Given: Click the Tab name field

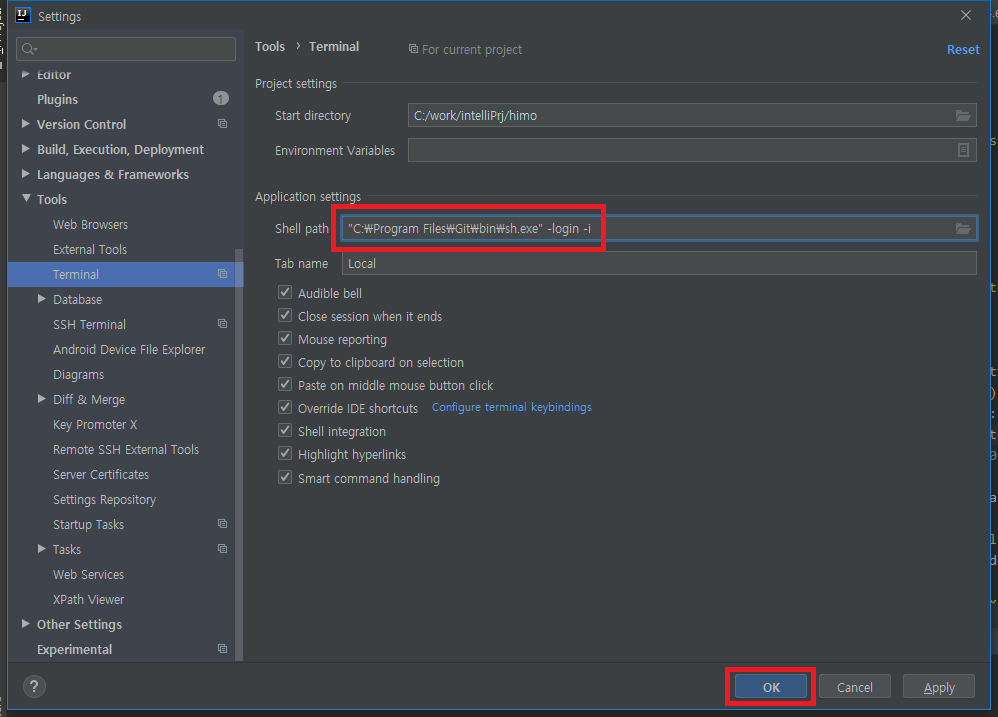Looking at the screenshot, I should click(659, 263).
